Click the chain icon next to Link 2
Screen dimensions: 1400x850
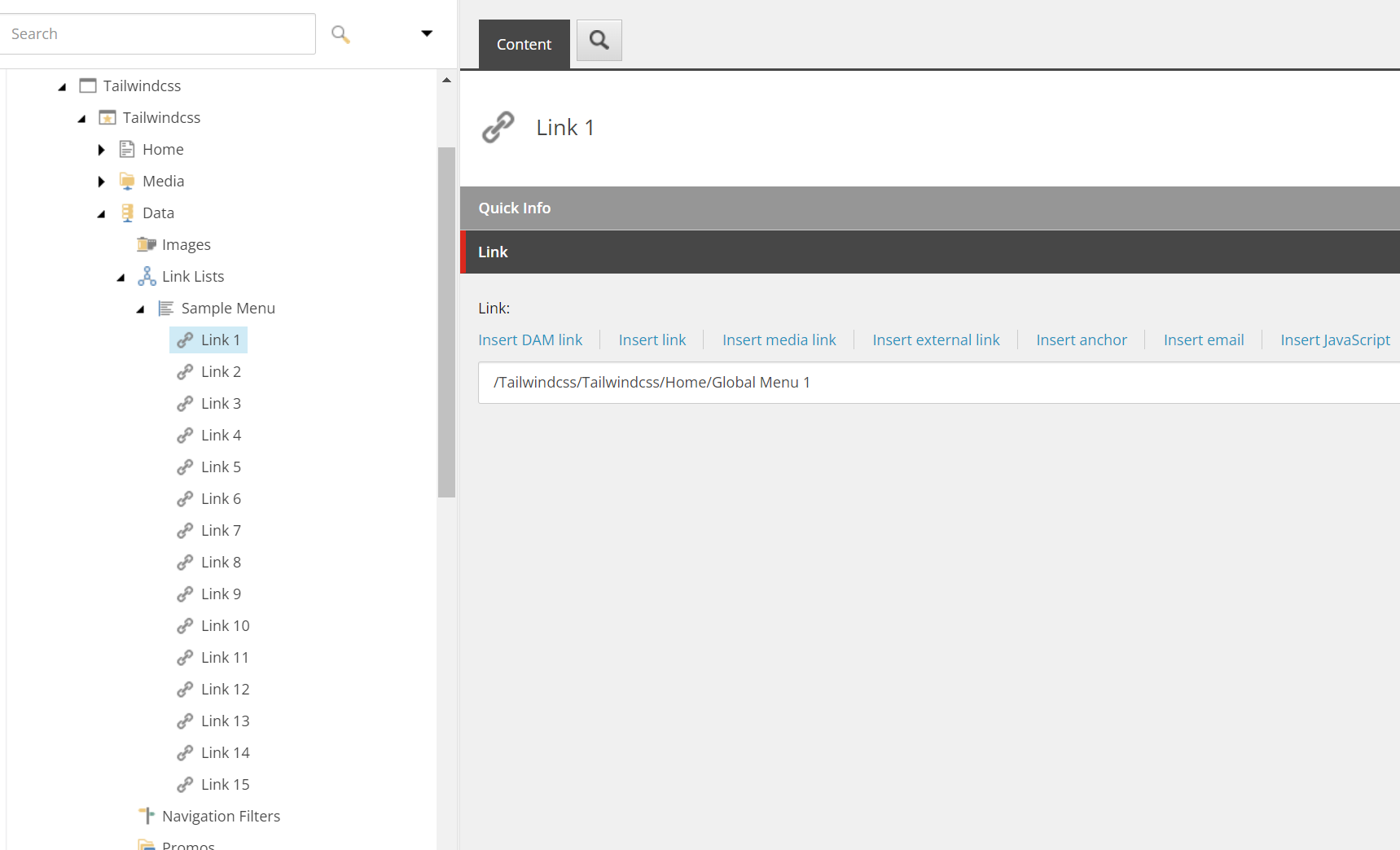click(x=185, y=371)
